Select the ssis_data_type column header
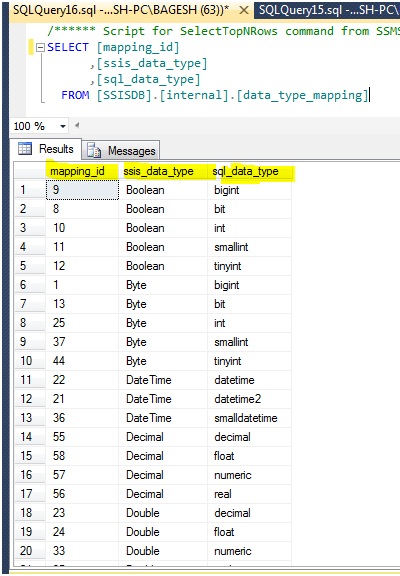Viewport: 400px width, 576px height. coord(163,171)
